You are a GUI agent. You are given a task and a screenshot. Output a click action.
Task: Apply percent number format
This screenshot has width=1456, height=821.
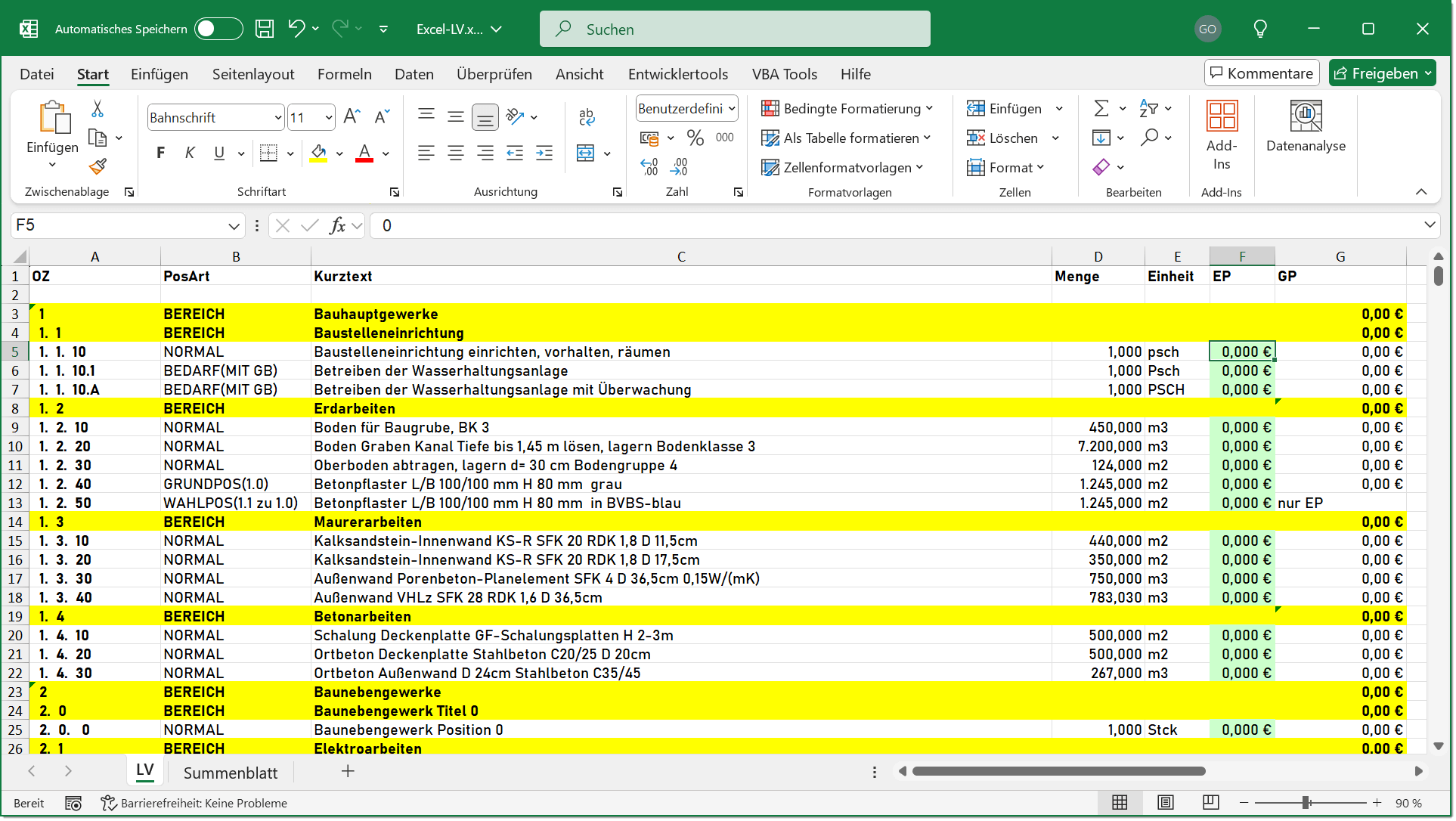[x=695, y=138]
